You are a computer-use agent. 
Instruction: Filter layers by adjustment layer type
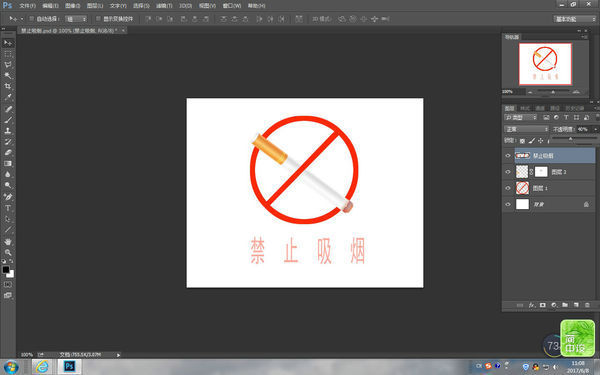(556, 117)
